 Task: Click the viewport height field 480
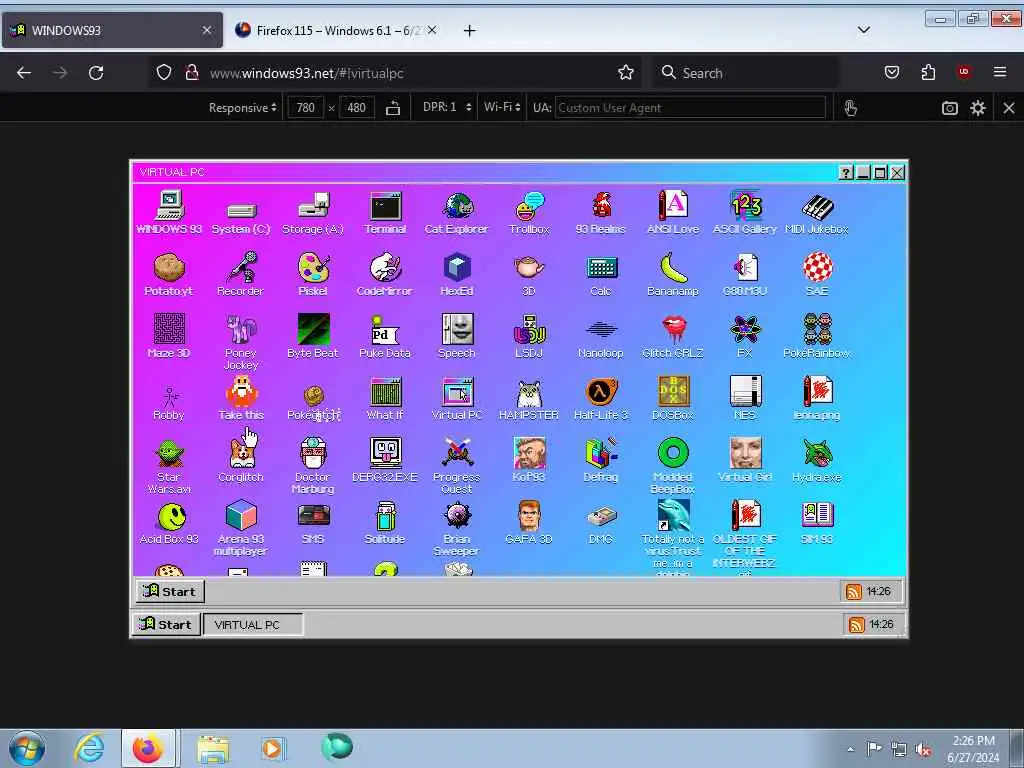tap(357, 108)
